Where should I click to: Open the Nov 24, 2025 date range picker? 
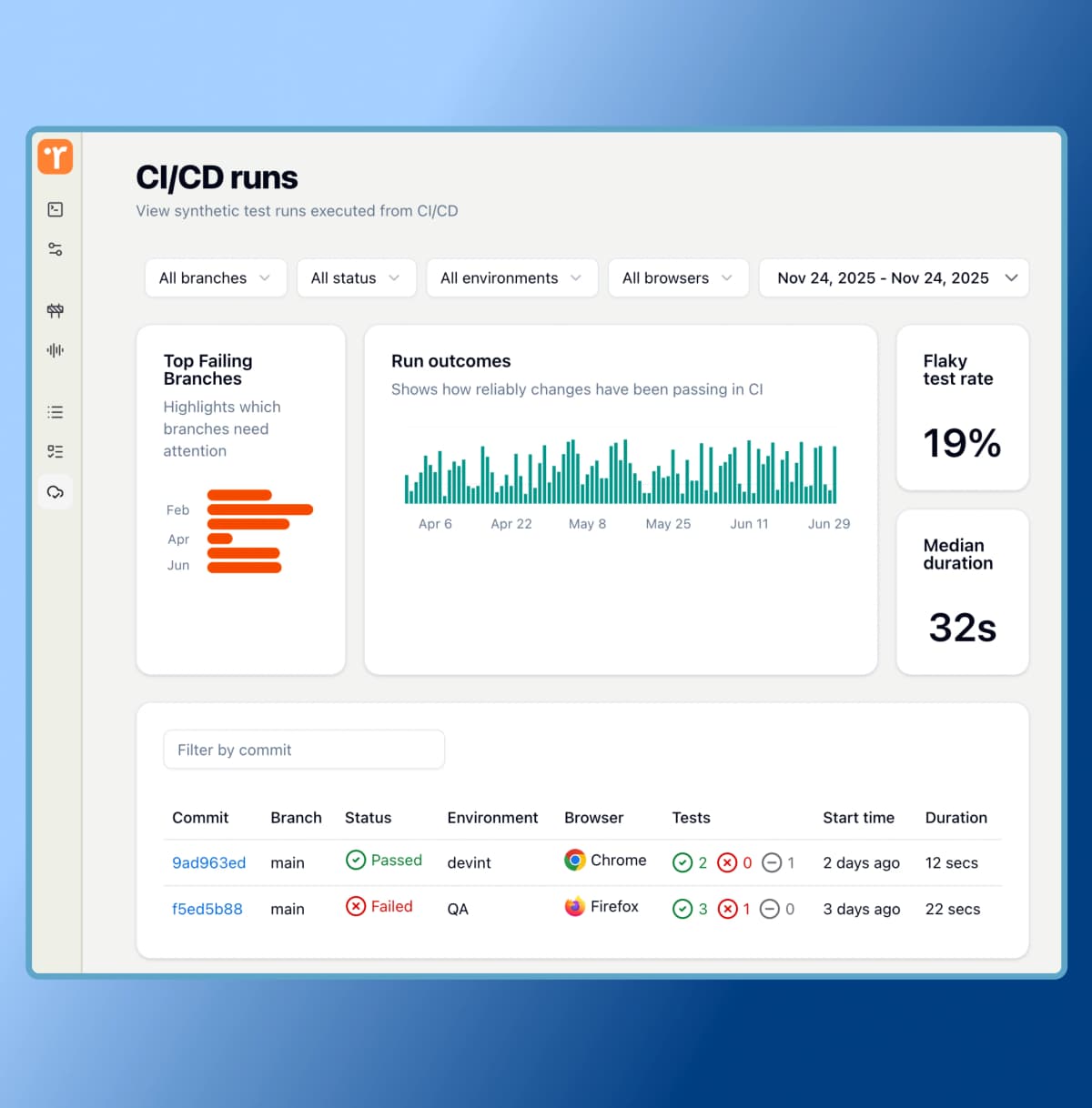point(895,278)
